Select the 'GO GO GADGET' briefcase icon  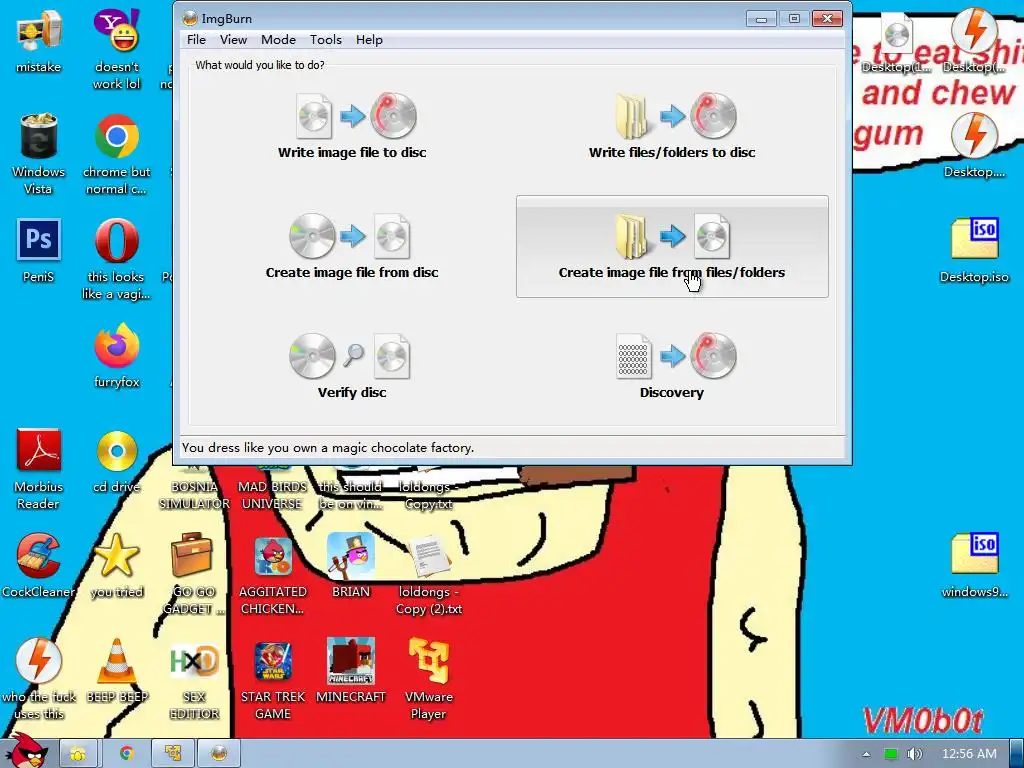pyautogui.click(x=193, y=573)
